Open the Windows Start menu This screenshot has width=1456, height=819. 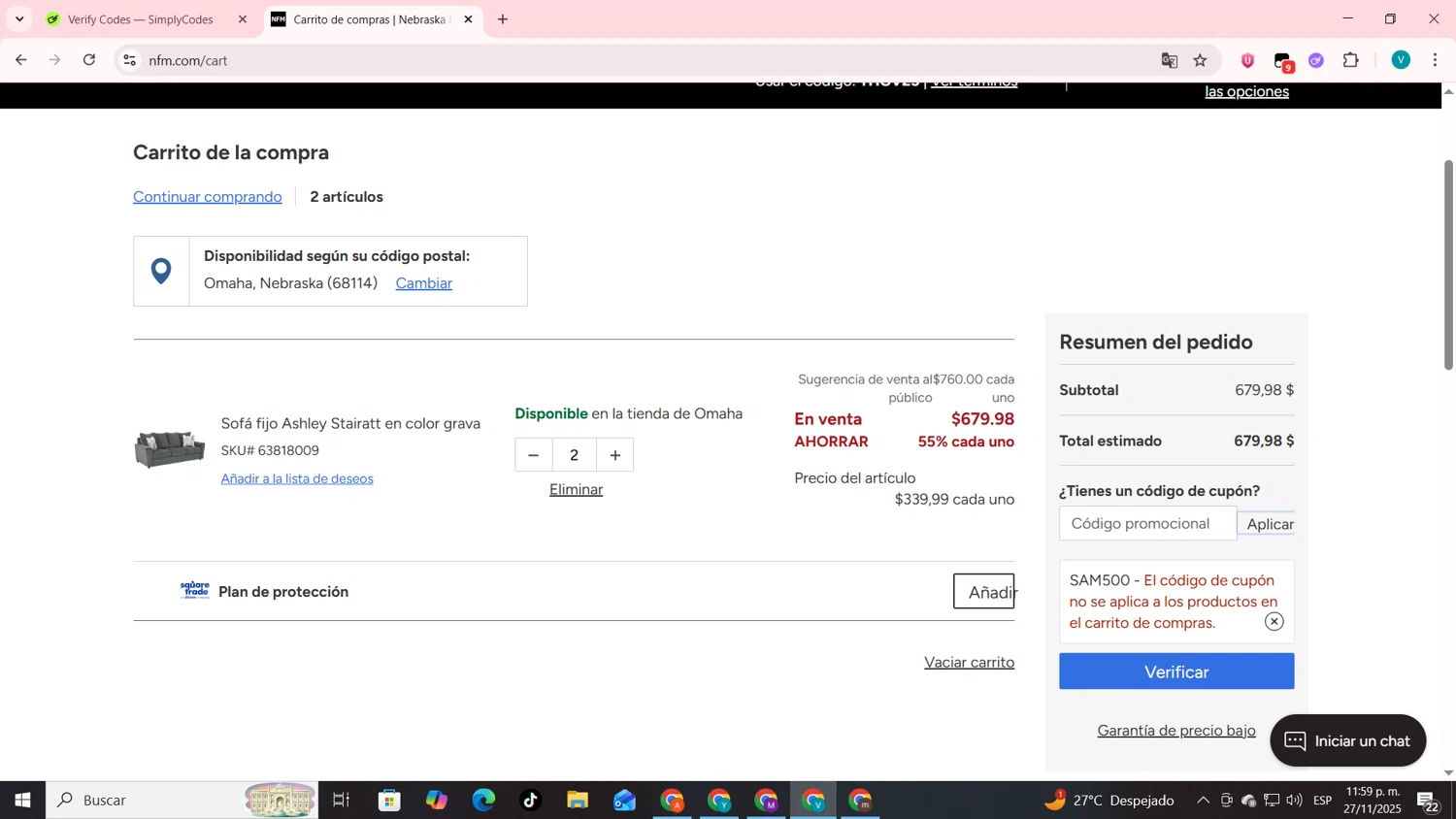tap(22, 801)
